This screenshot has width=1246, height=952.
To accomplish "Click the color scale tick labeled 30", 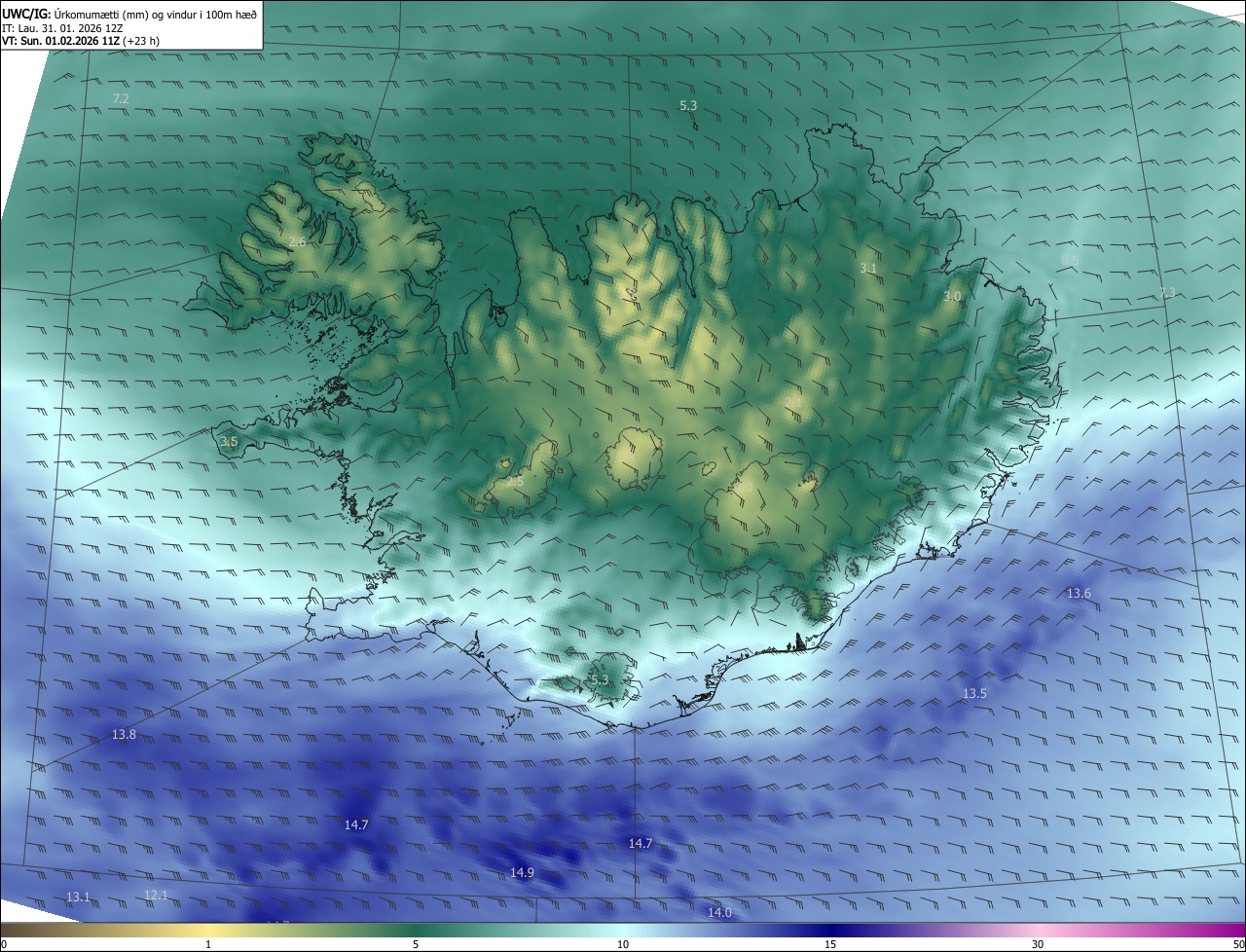I will [1038, 944].
